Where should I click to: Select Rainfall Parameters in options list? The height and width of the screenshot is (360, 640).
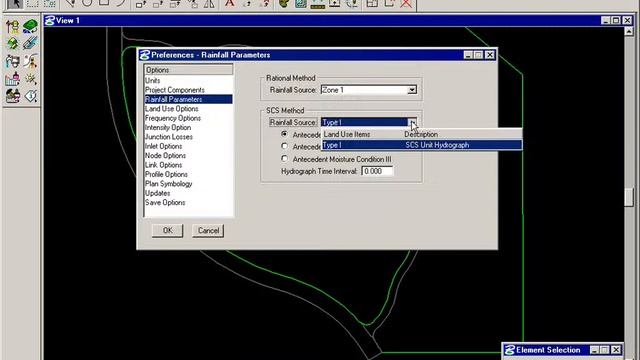[189, 99]
